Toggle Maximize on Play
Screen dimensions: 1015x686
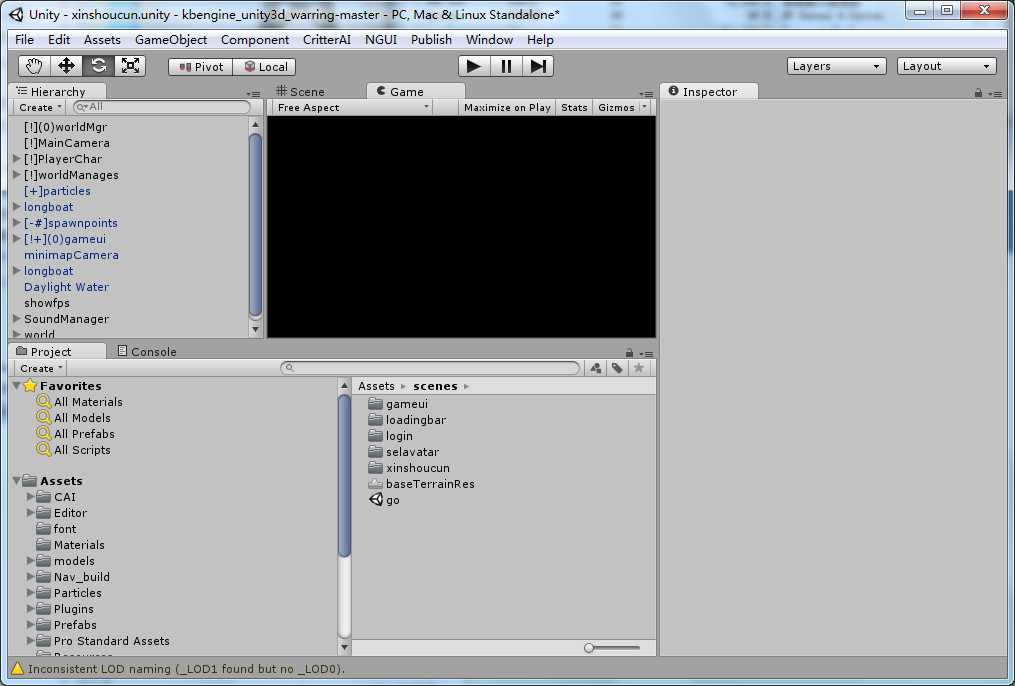(507, 107)
